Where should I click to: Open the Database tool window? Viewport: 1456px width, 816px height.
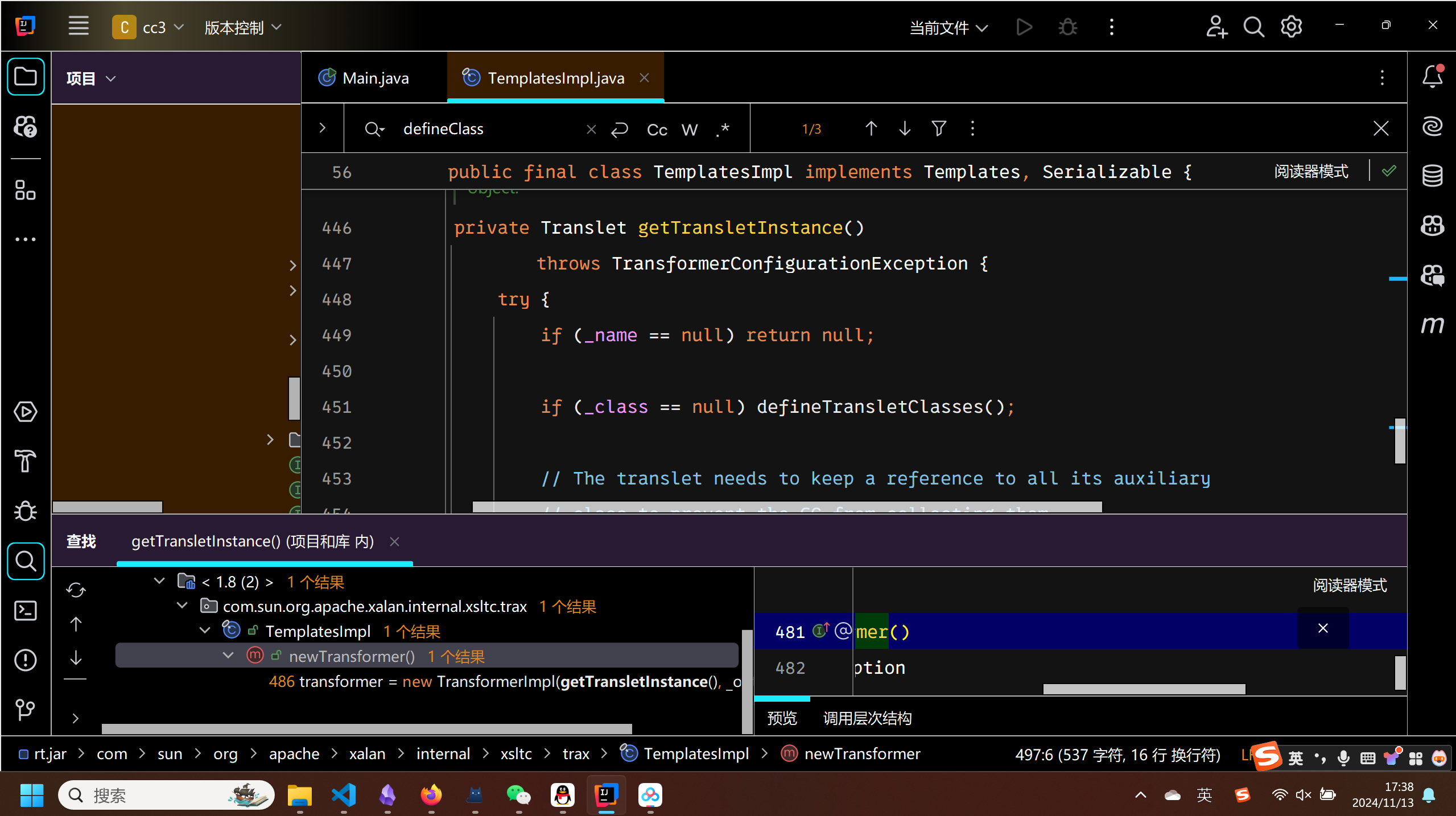(x=1432, y=175)
